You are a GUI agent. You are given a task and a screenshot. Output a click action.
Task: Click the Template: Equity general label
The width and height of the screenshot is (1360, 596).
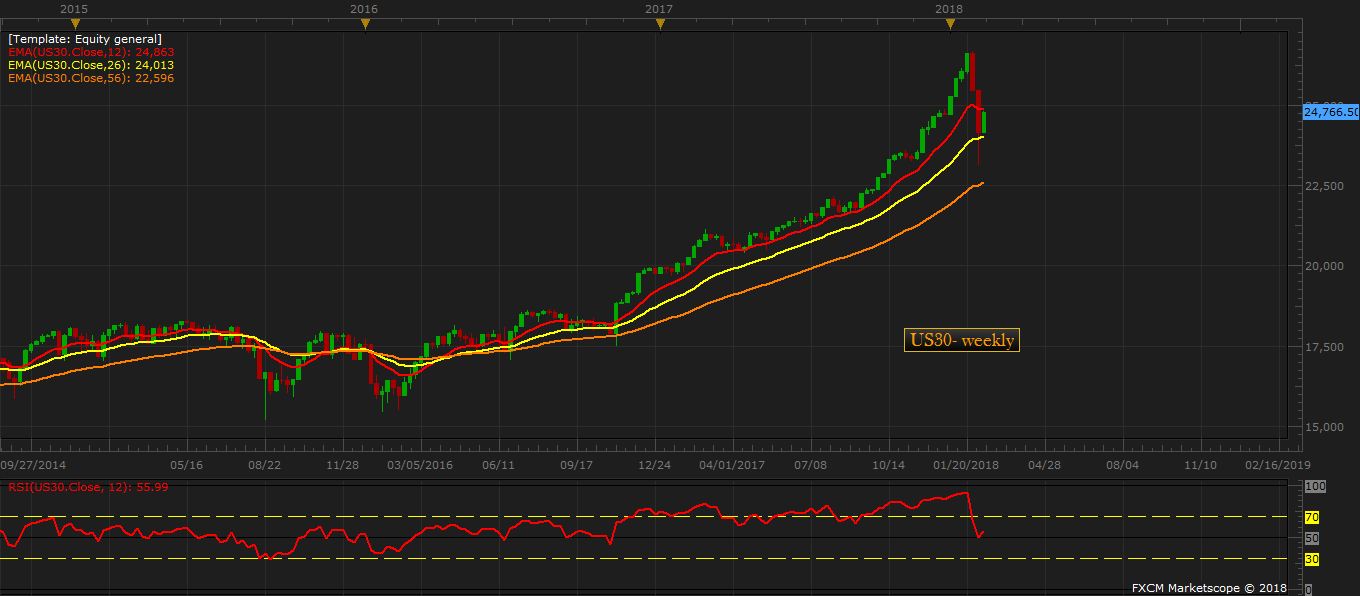pyautogui.click(x=85, y=39)
